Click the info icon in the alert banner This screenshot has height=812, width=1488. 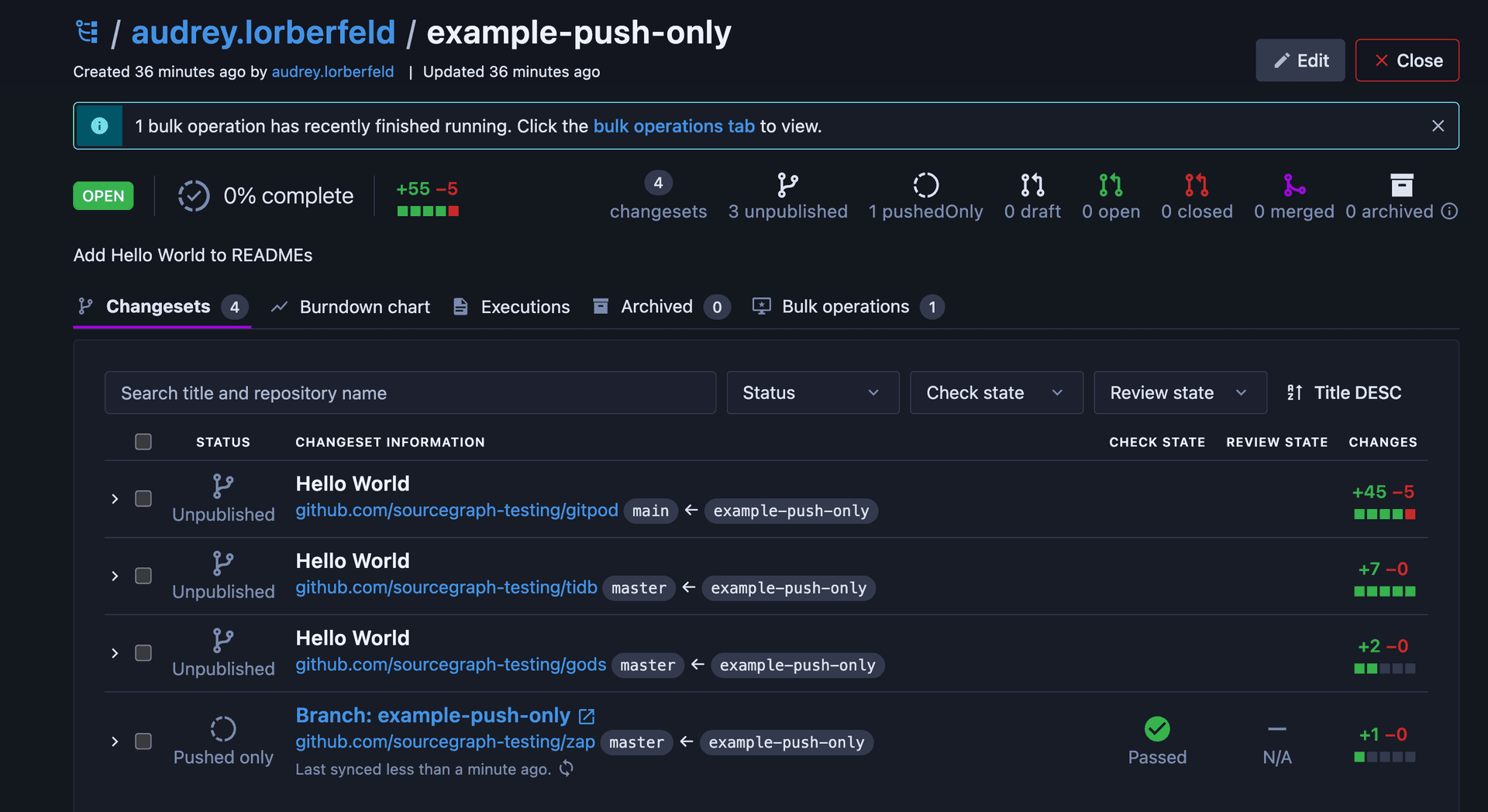coord(99,126)
